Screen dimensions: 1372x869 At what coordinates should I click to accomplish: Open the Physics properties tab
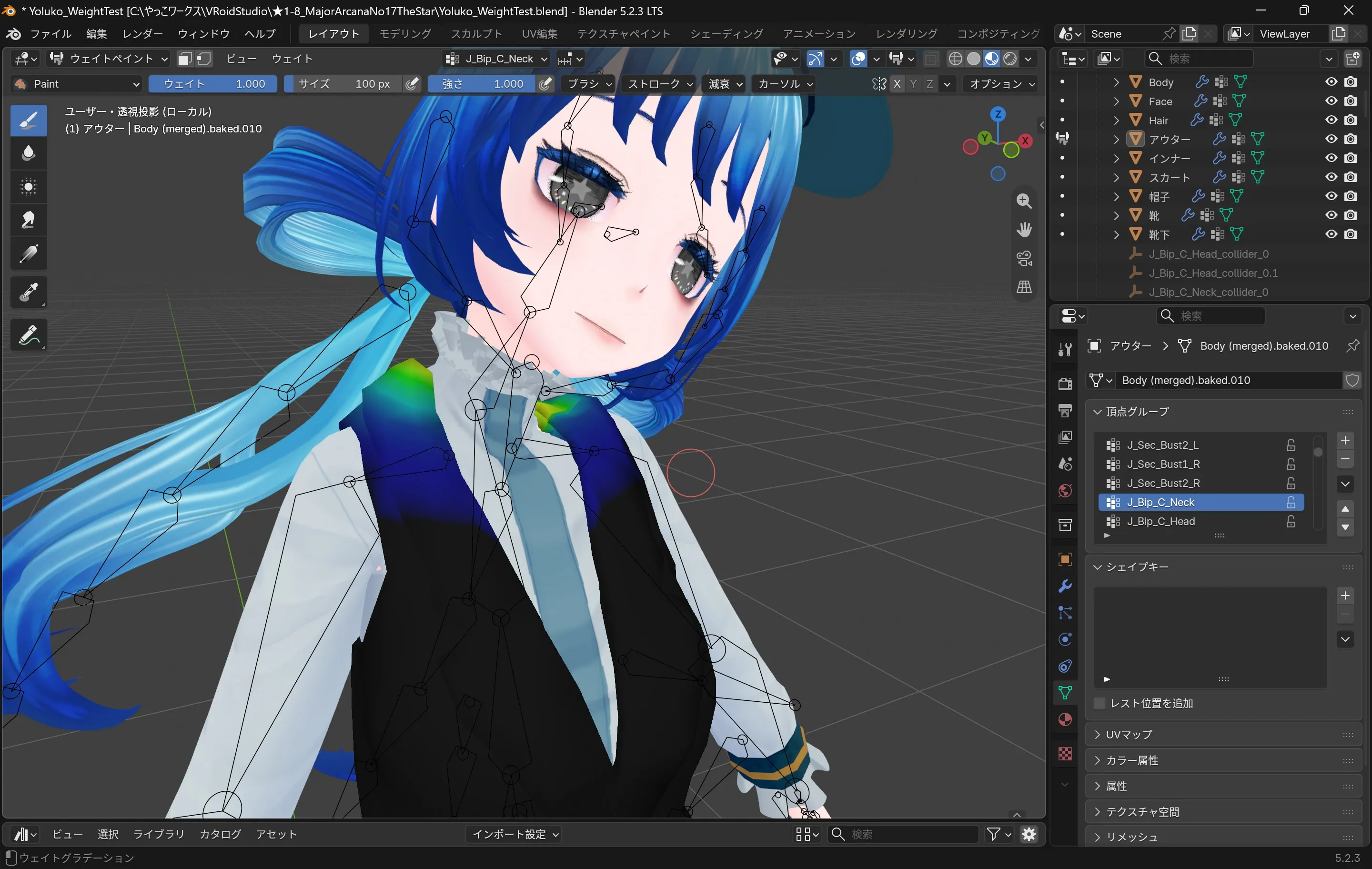click(1064, 639)
